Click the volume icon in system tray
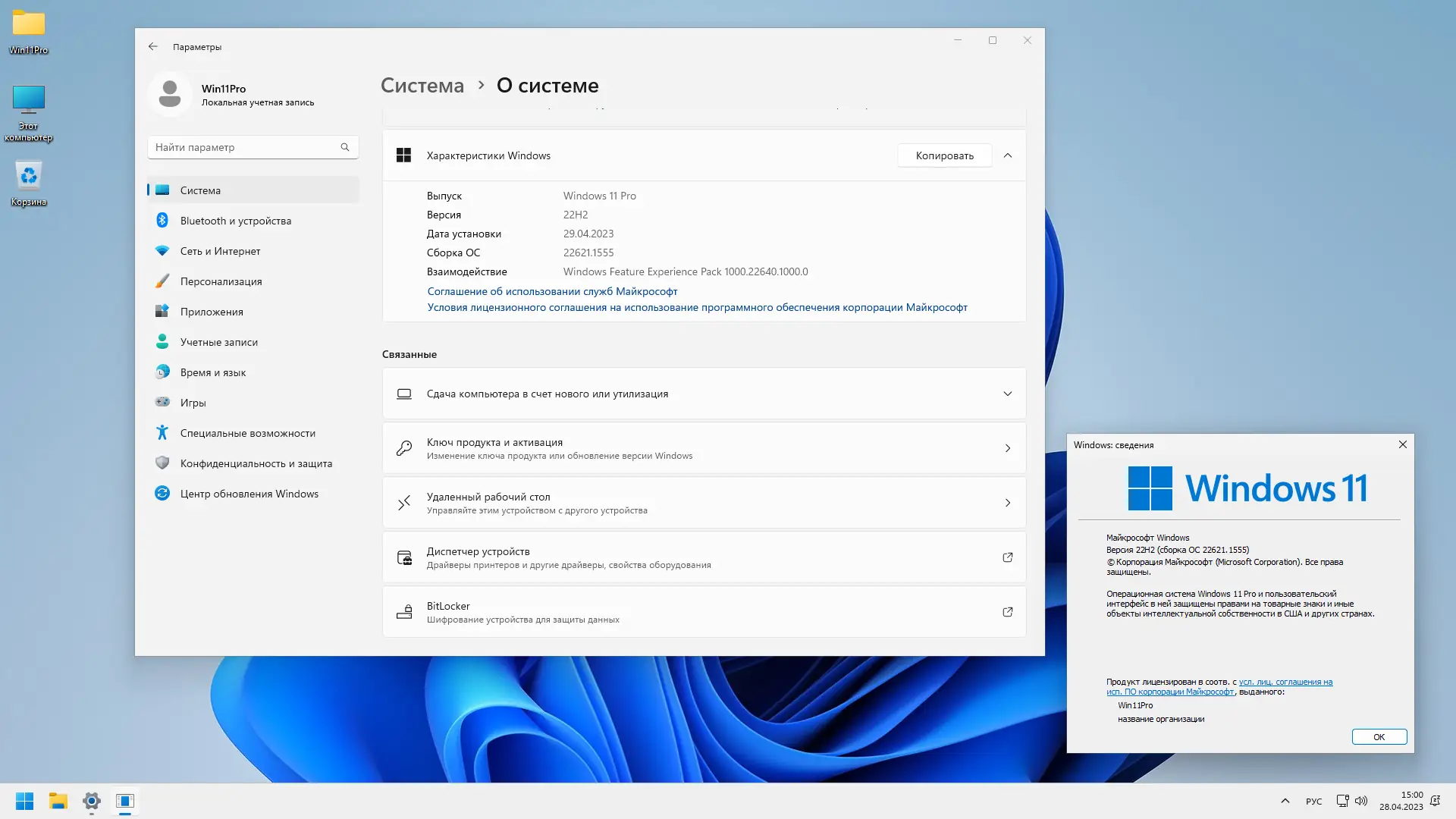Image resolution: width=1456 pixels, height=819 pixels. pyautogui.click(x=1361, y=801)
